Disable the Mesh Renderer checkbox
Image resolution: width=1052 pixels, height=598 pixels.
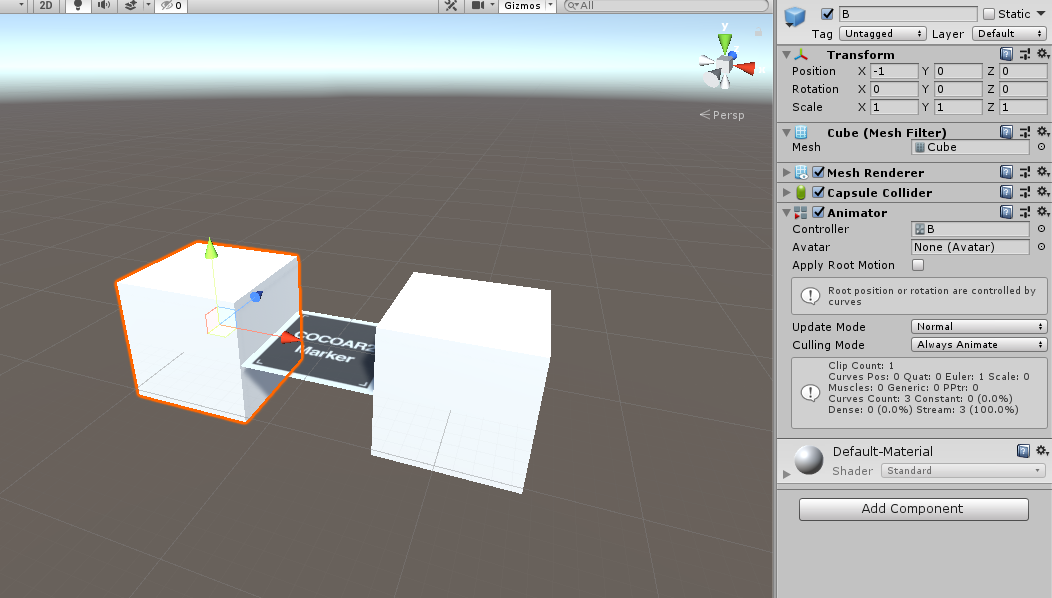click(819, 172)
